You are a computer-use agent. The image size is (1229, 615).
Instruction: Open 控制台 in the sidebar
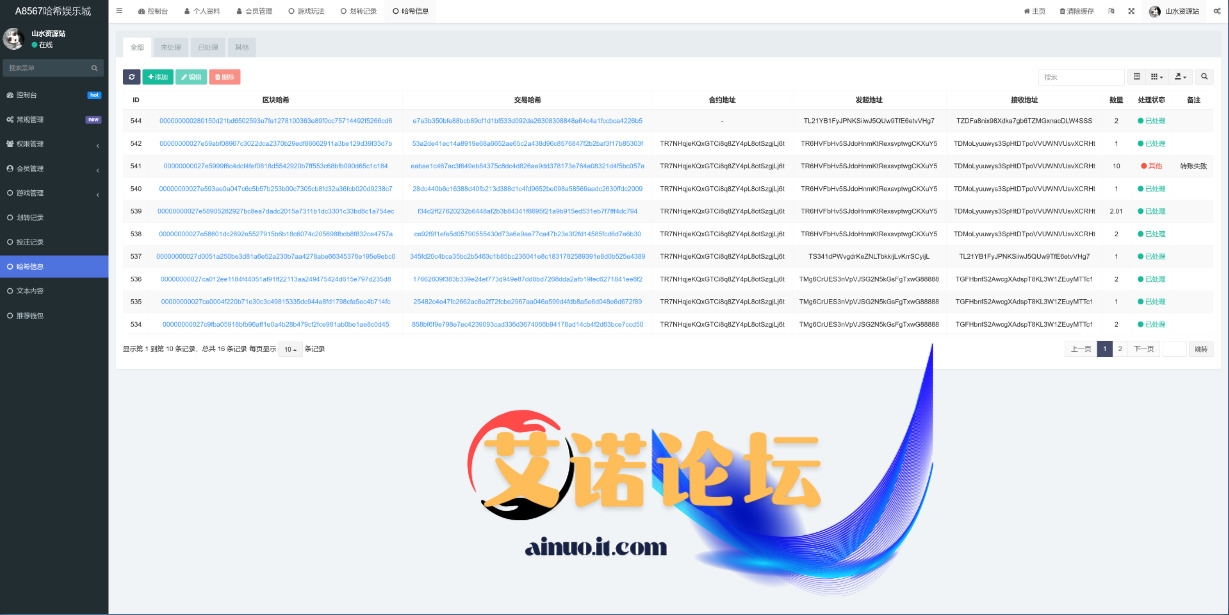pos(54,95)
